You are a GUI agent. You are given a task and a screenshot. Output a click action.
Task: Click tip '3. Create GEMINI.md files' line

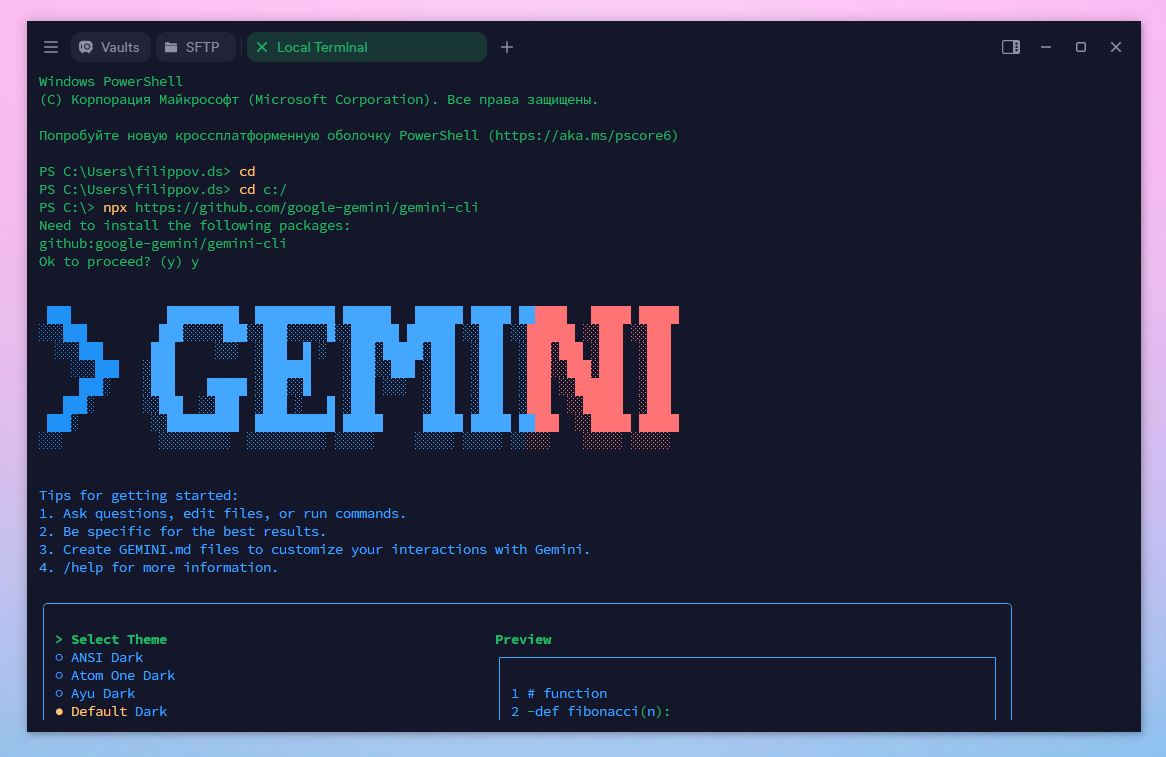pyautogui.click(x=315, y=550)
